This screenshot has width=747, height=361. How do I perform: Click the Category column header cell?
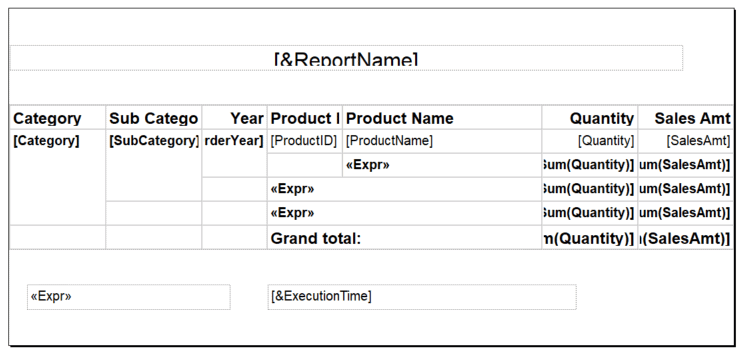coord(58,118)
